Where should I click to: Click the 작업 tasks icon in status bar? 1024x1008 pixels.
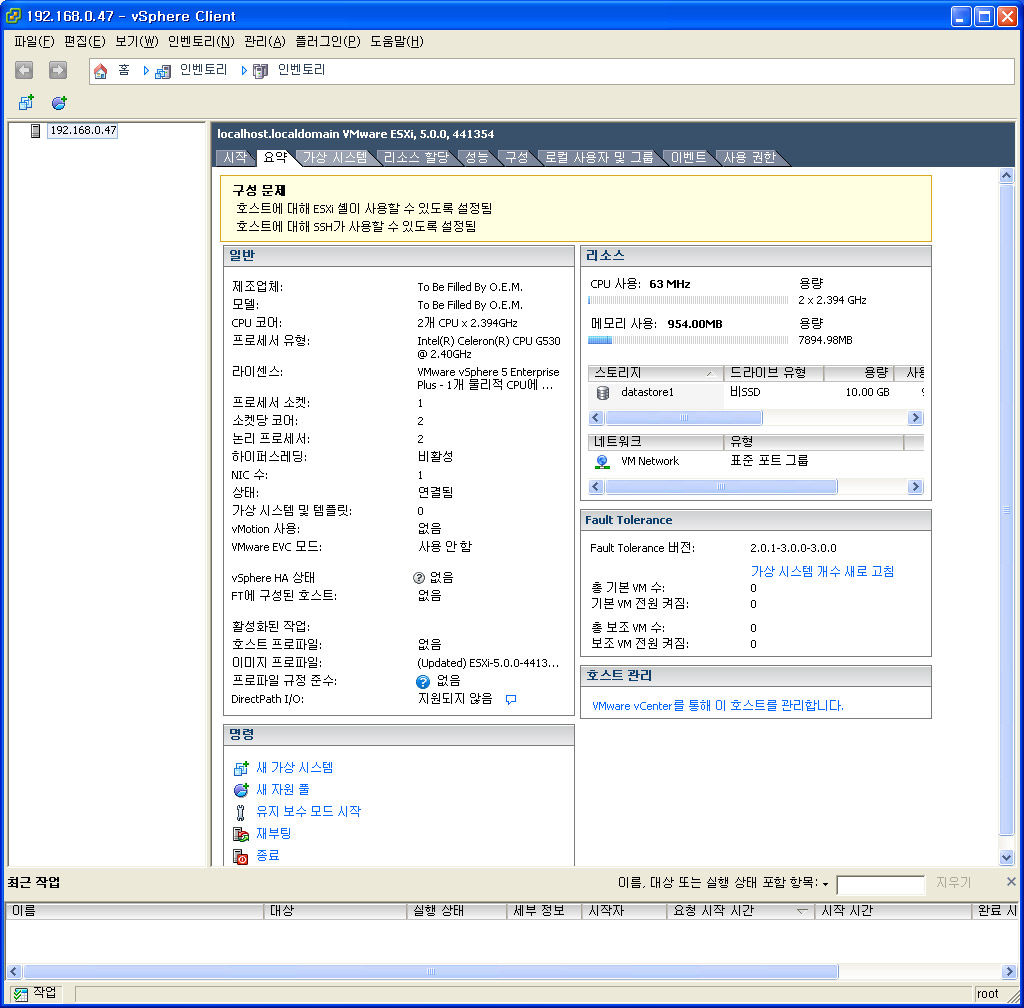[21, 994]
